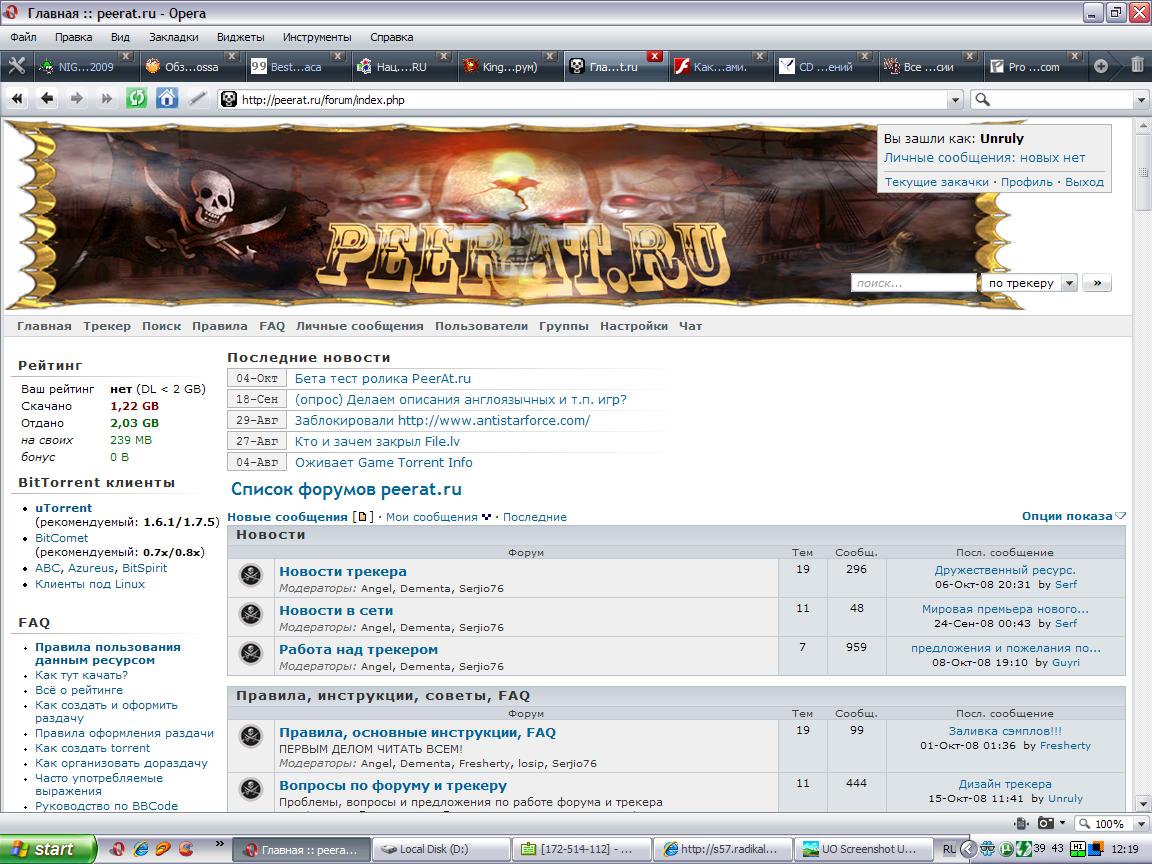Switch to the Pro ...com tab
Viewport: 1152px width, 864px height.
(1033, 66)
